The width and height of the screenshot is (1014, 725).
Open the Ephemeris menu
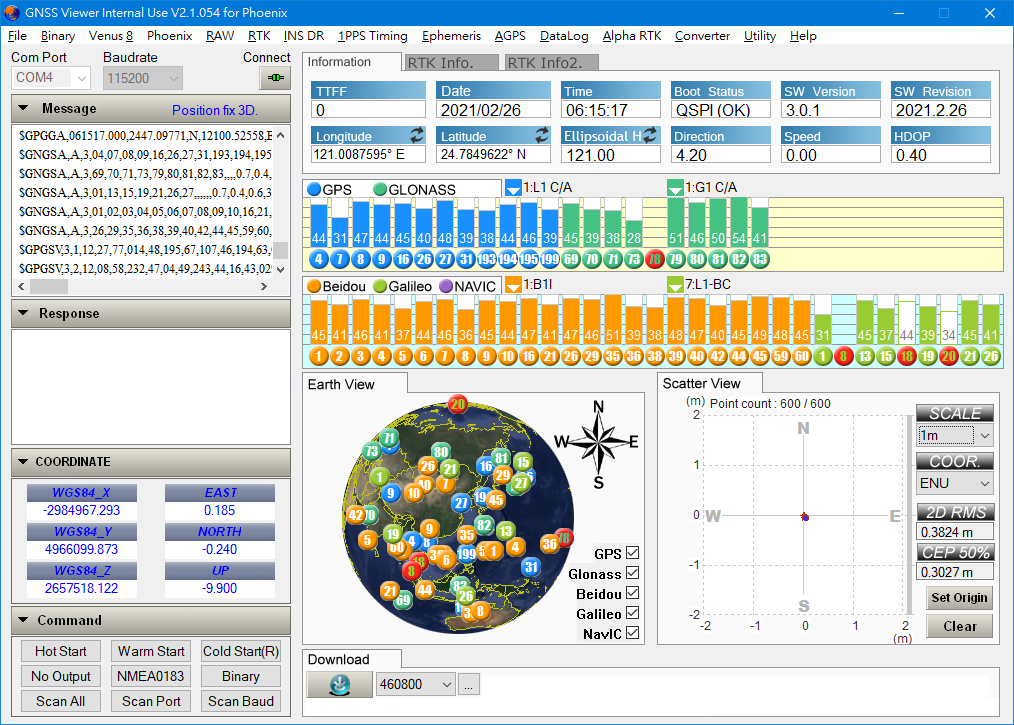coord(451,36)
